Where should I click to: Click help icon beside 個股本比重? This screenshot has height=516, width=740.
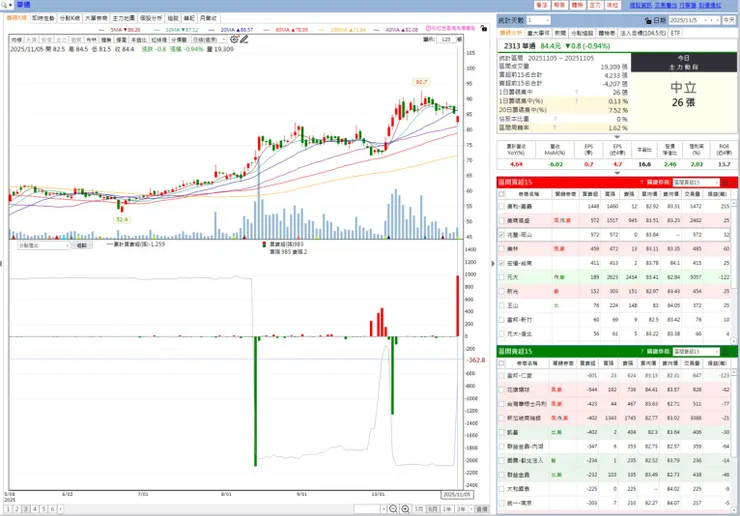[555, 119]
